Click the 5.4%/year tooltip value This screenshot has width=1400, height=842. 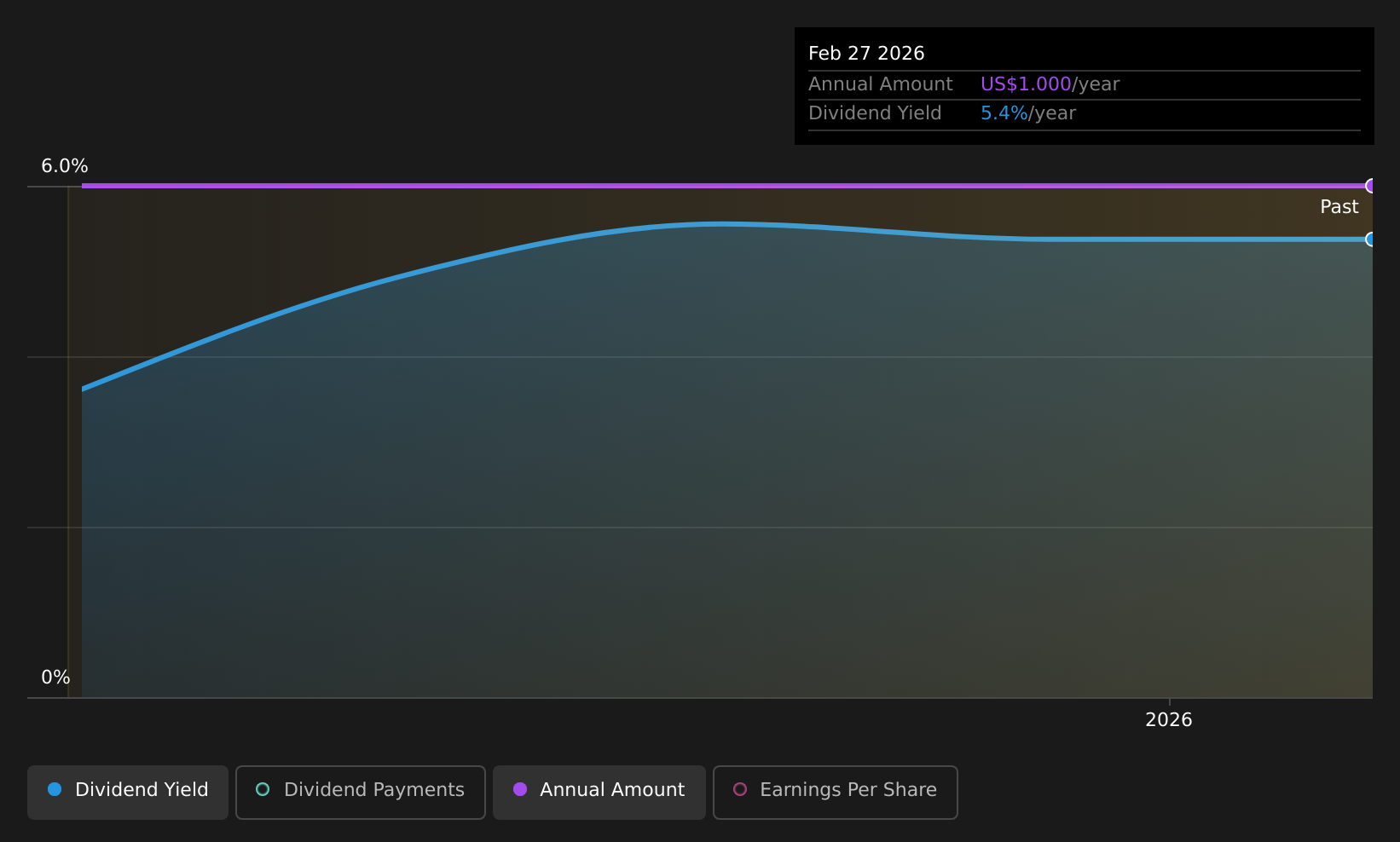coord(1028,113)
